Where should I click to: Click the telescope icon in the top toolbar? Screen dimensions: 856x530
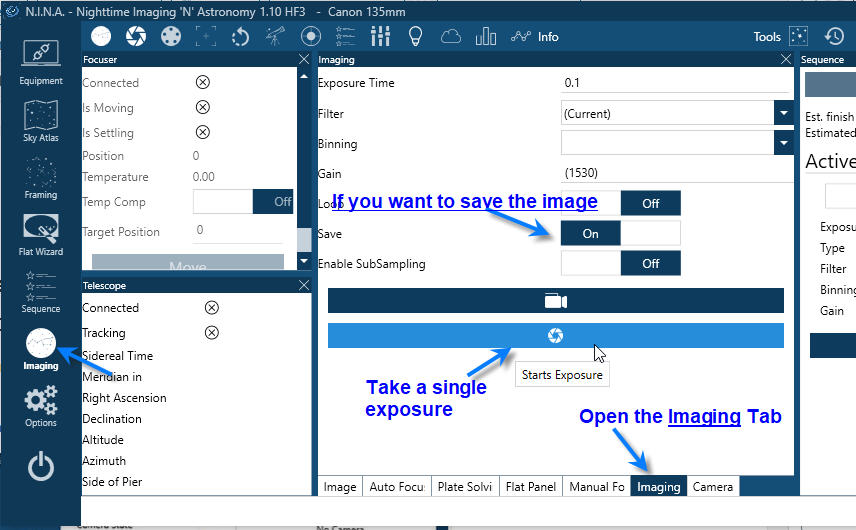point(274,37)
